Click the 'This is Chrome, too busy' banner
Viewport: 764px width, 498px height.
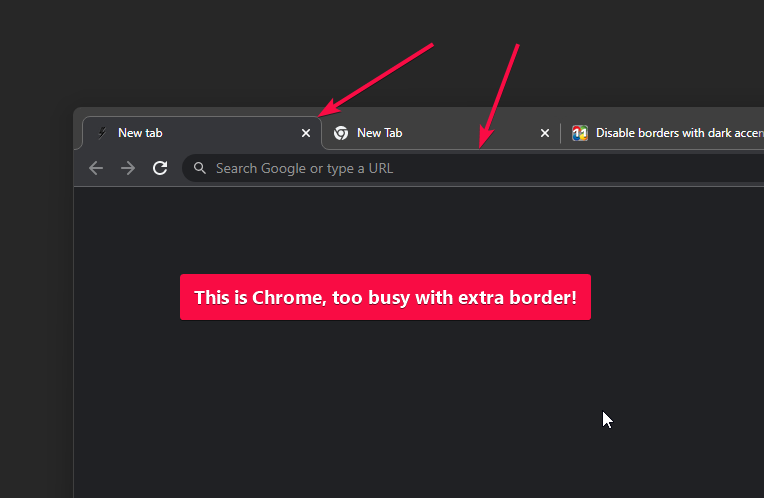point(385,297)
